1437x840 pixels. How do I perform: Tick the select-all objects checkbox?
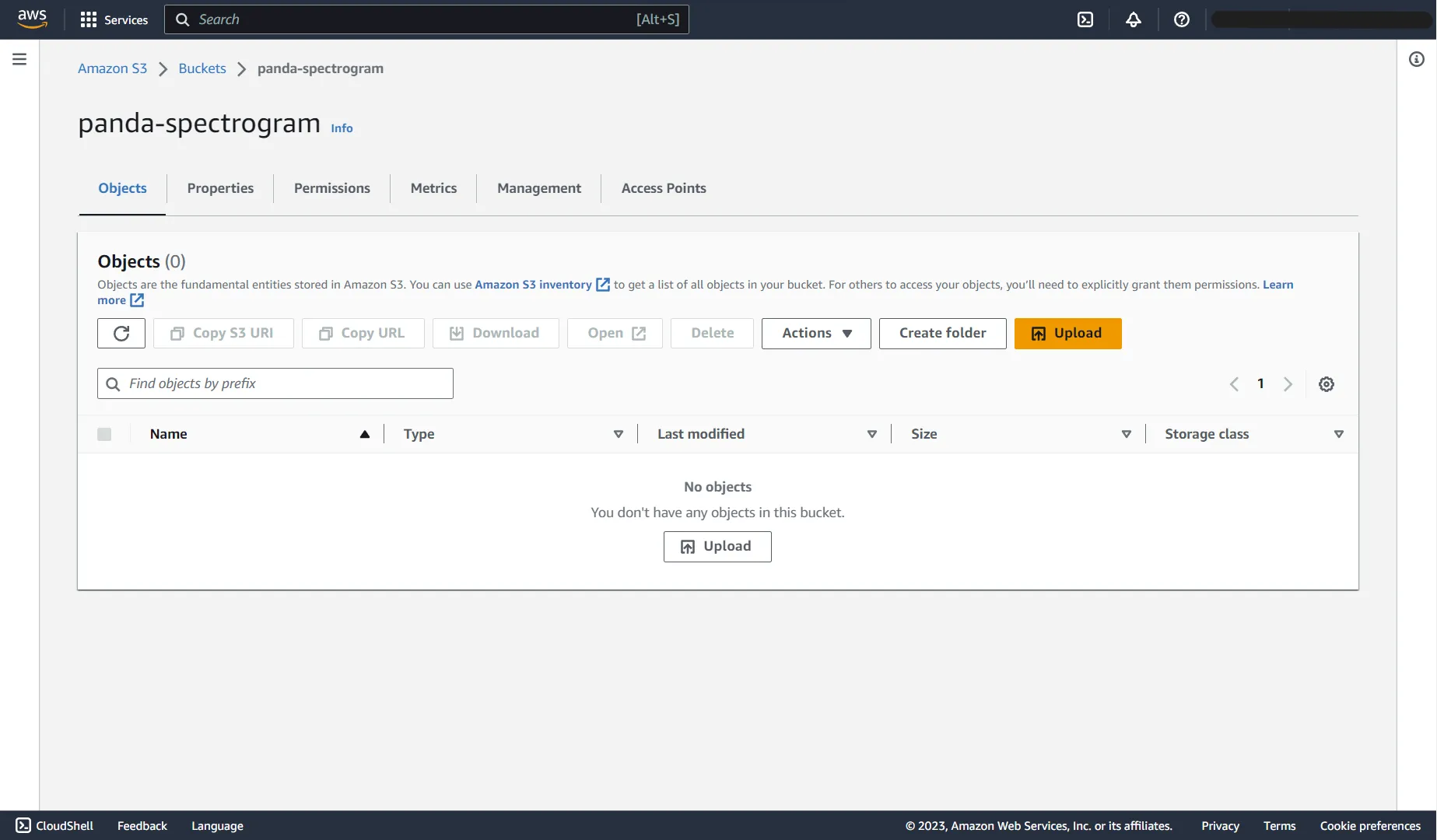[x=104, y=434]
